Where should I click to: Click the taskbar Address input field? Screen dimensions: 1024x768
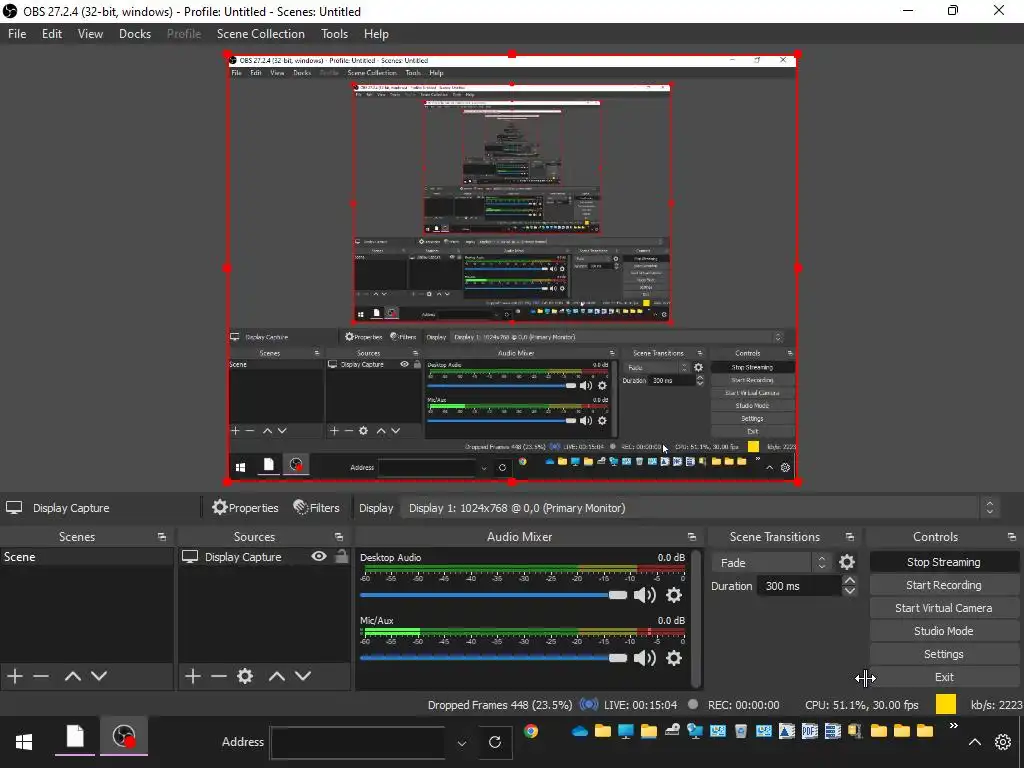point(358,743)
